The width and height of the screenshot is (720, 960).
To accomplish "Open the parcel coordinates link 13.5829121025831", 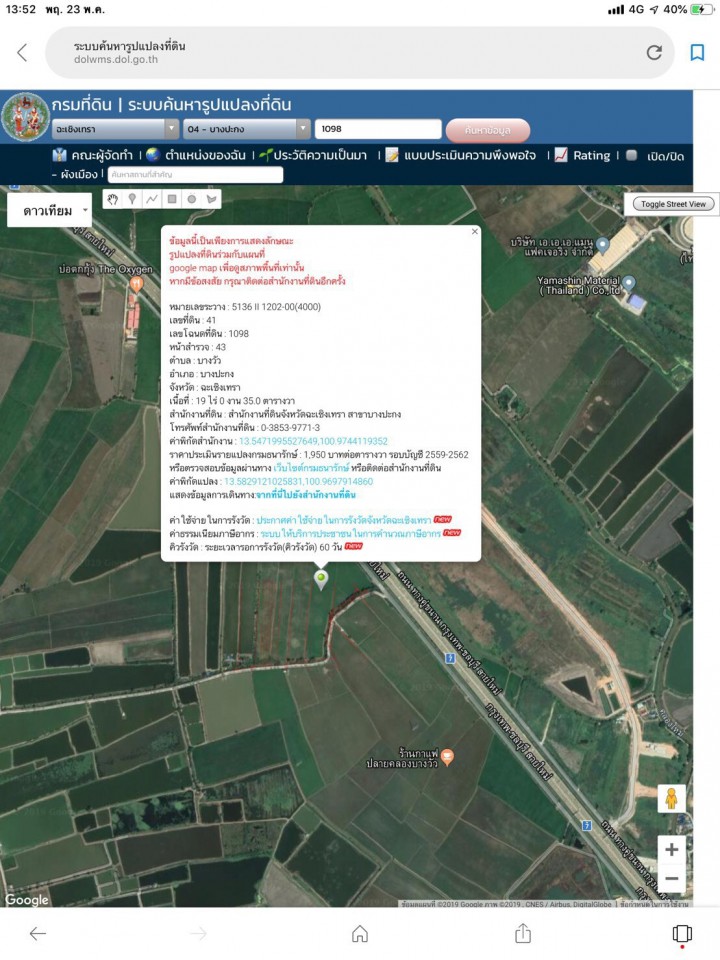I will [298, 481].
